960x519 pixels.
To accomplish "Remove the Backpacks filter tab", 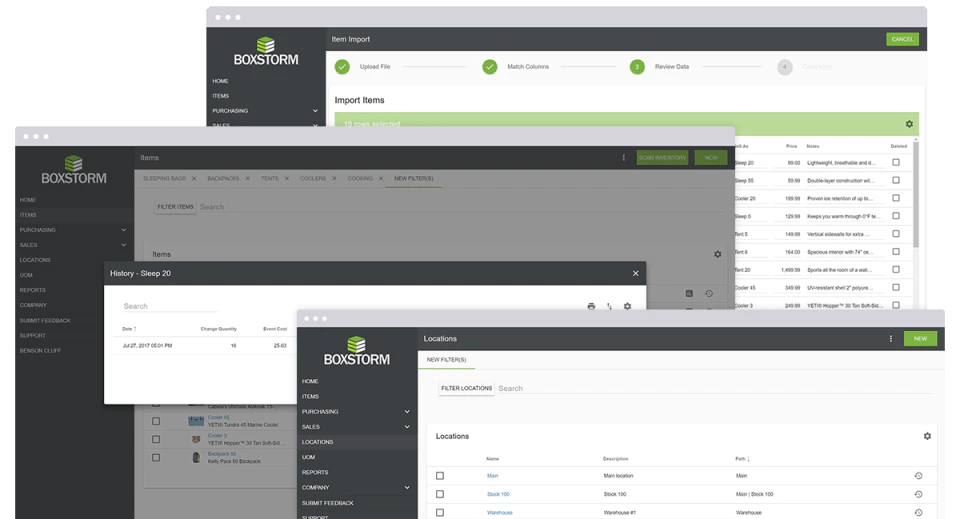I will click(x=247, y=179).
